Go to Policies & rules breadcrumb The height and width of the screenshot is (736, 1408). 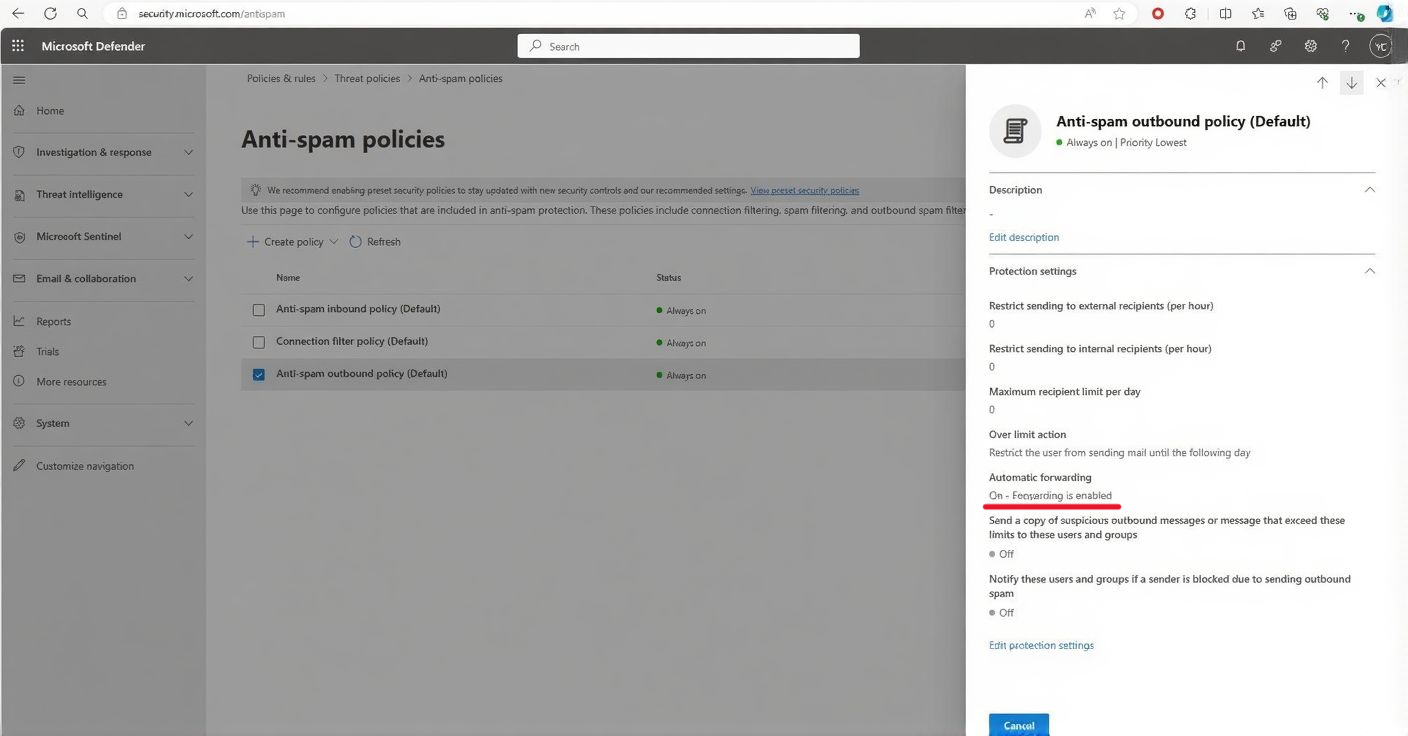tap(281, 79)
